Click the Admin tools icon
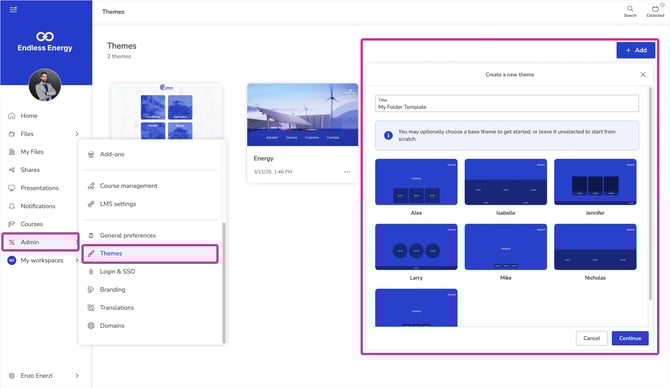The image size is (670, 388). pyautogui.click(x=12, y=242)
